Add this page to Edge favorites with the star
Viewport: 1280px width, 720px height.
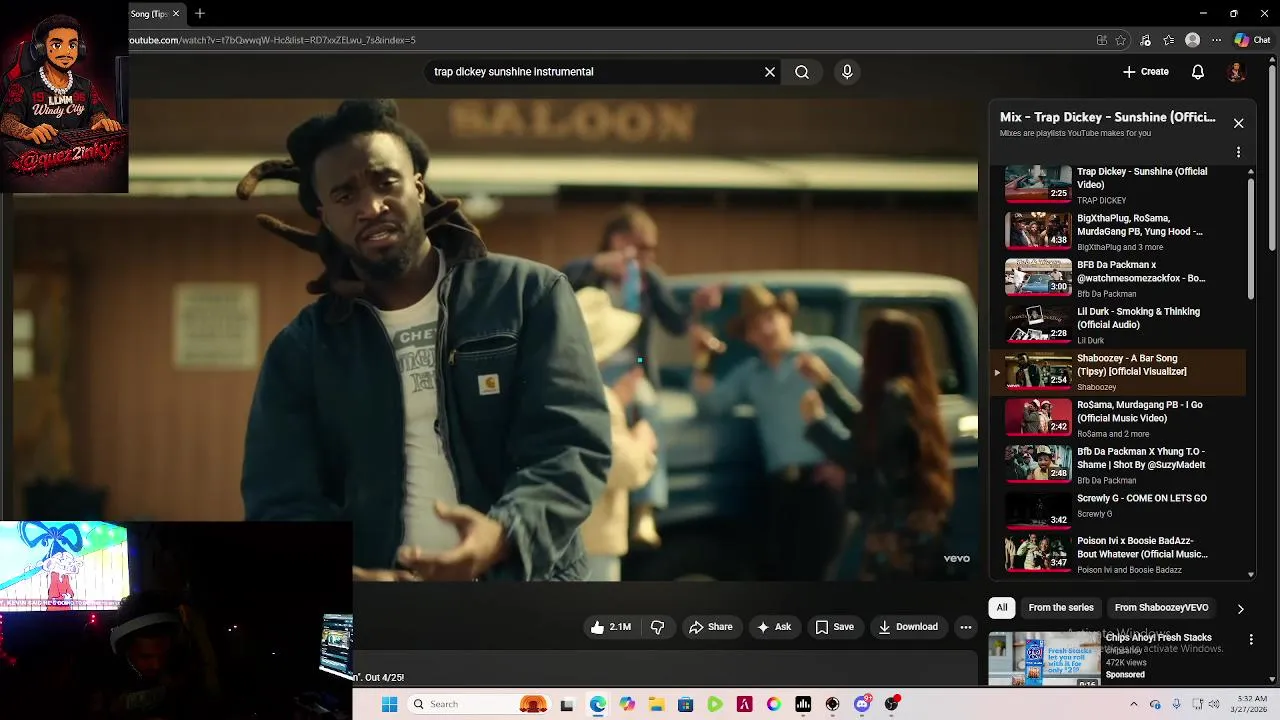(x=1121, y=40)
